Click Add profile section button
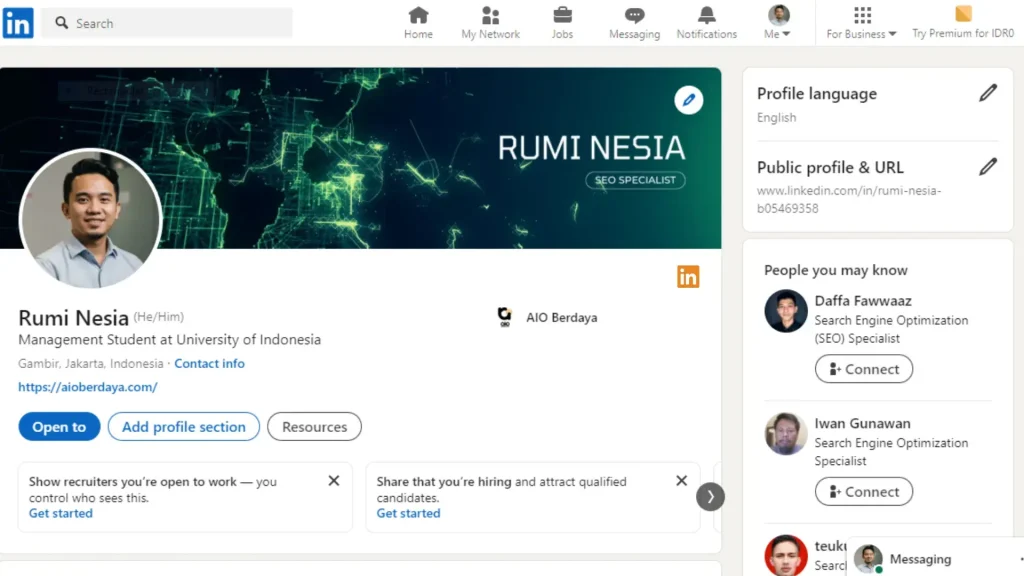This screenshot has height=576, width=1024. click(x=184, y=426)
